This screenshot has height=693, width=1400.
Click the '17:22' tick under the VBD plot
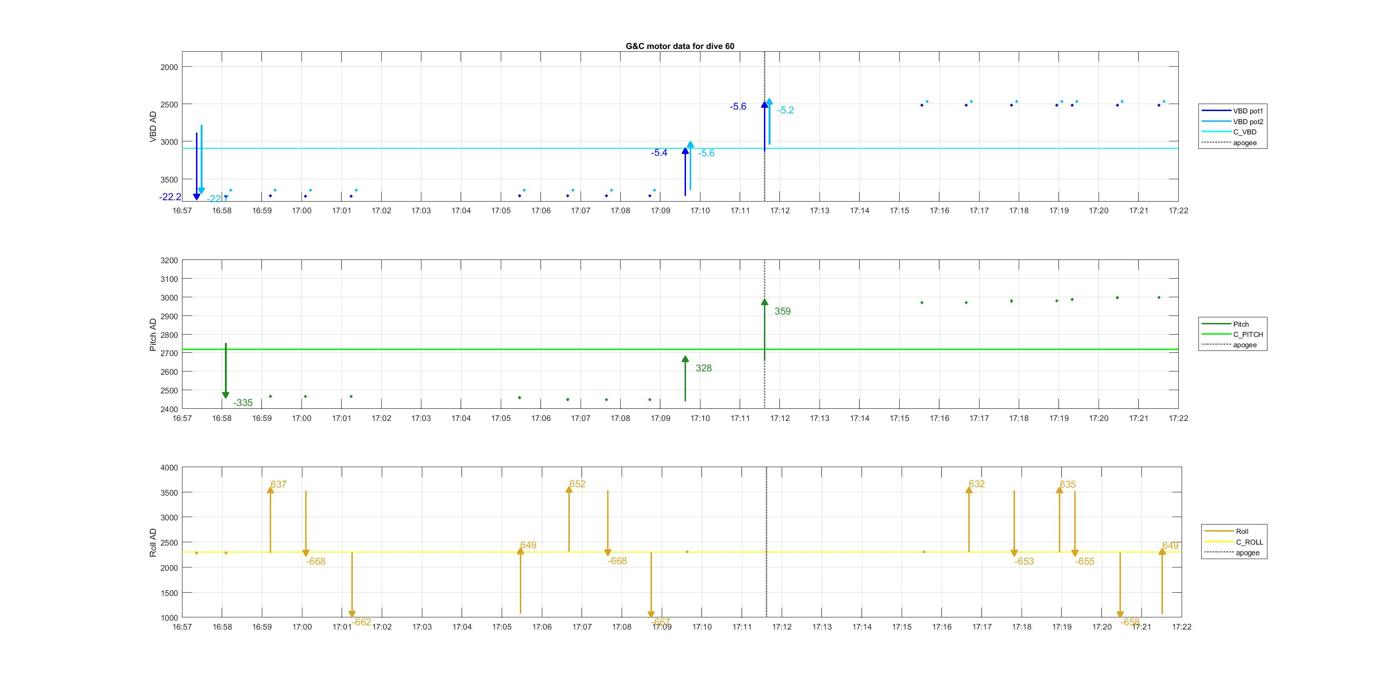click(1178, 211)
